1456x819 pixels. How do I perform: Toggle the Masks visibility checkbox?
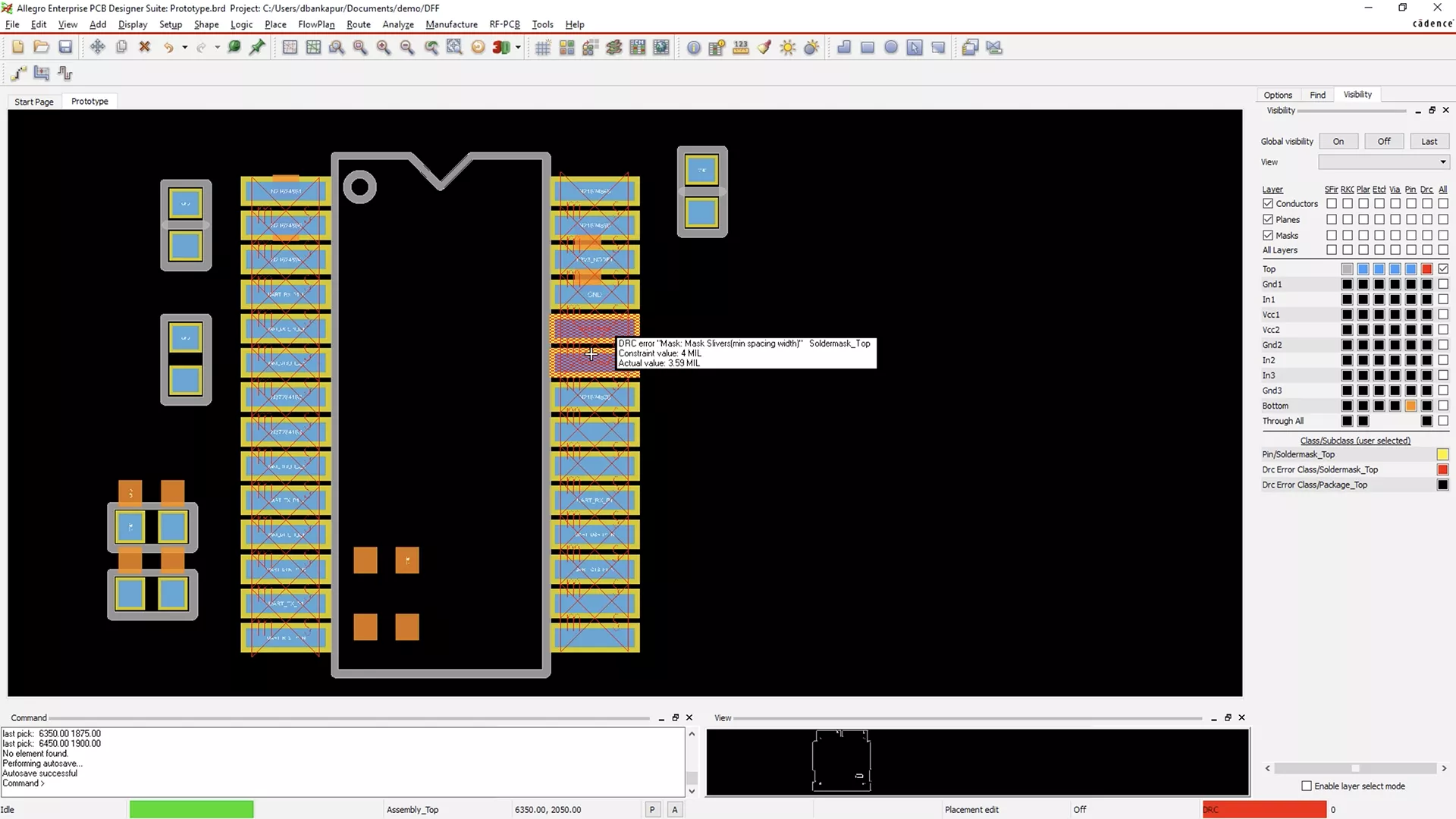coord(1268,235)
